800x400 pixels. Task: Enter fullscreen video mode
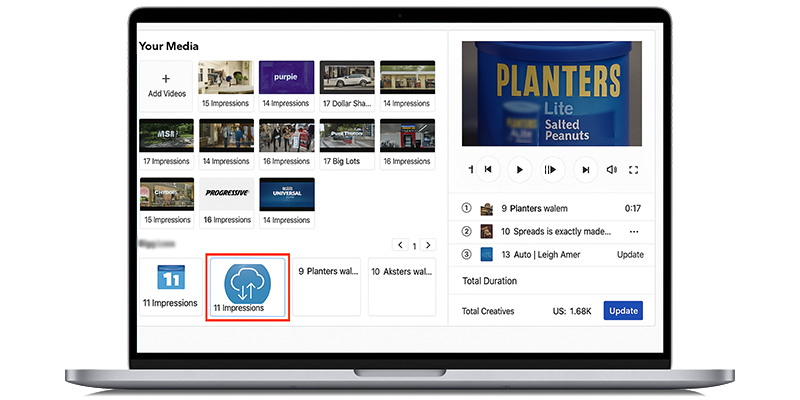pos(633,170)
